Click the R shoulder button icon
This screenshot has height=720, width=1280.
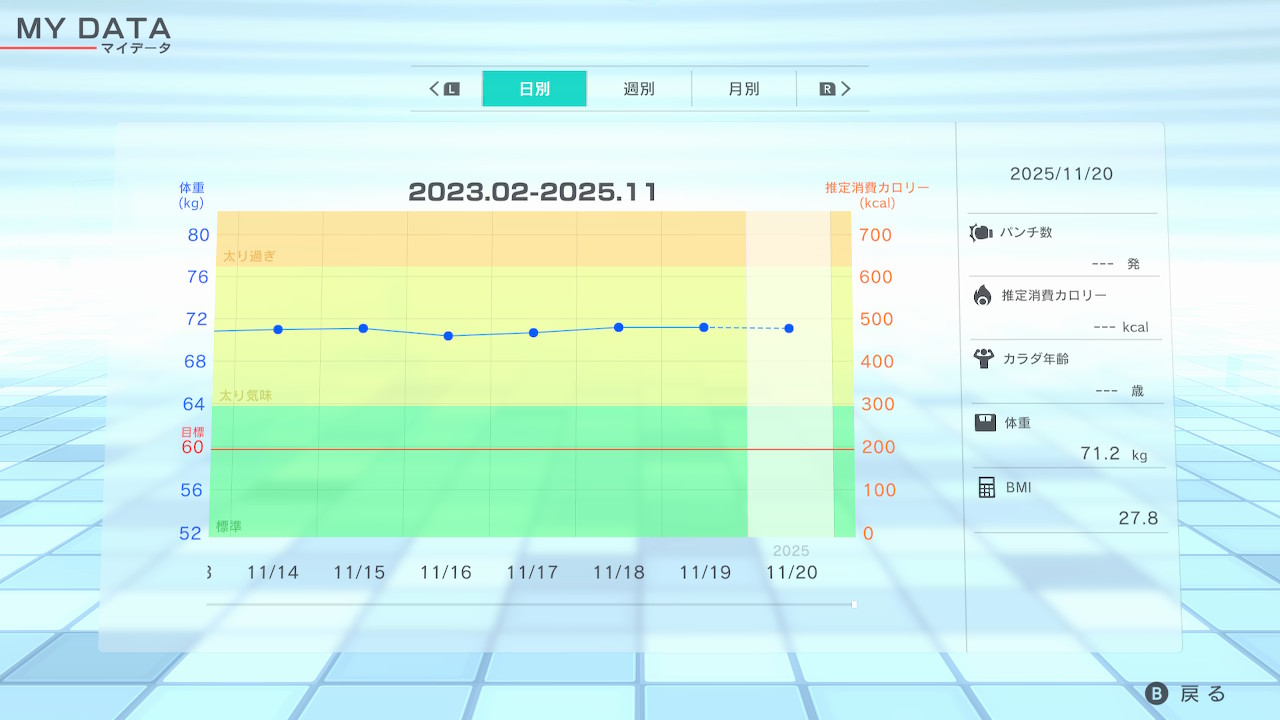pyautogui.click(x=827, y=89)
